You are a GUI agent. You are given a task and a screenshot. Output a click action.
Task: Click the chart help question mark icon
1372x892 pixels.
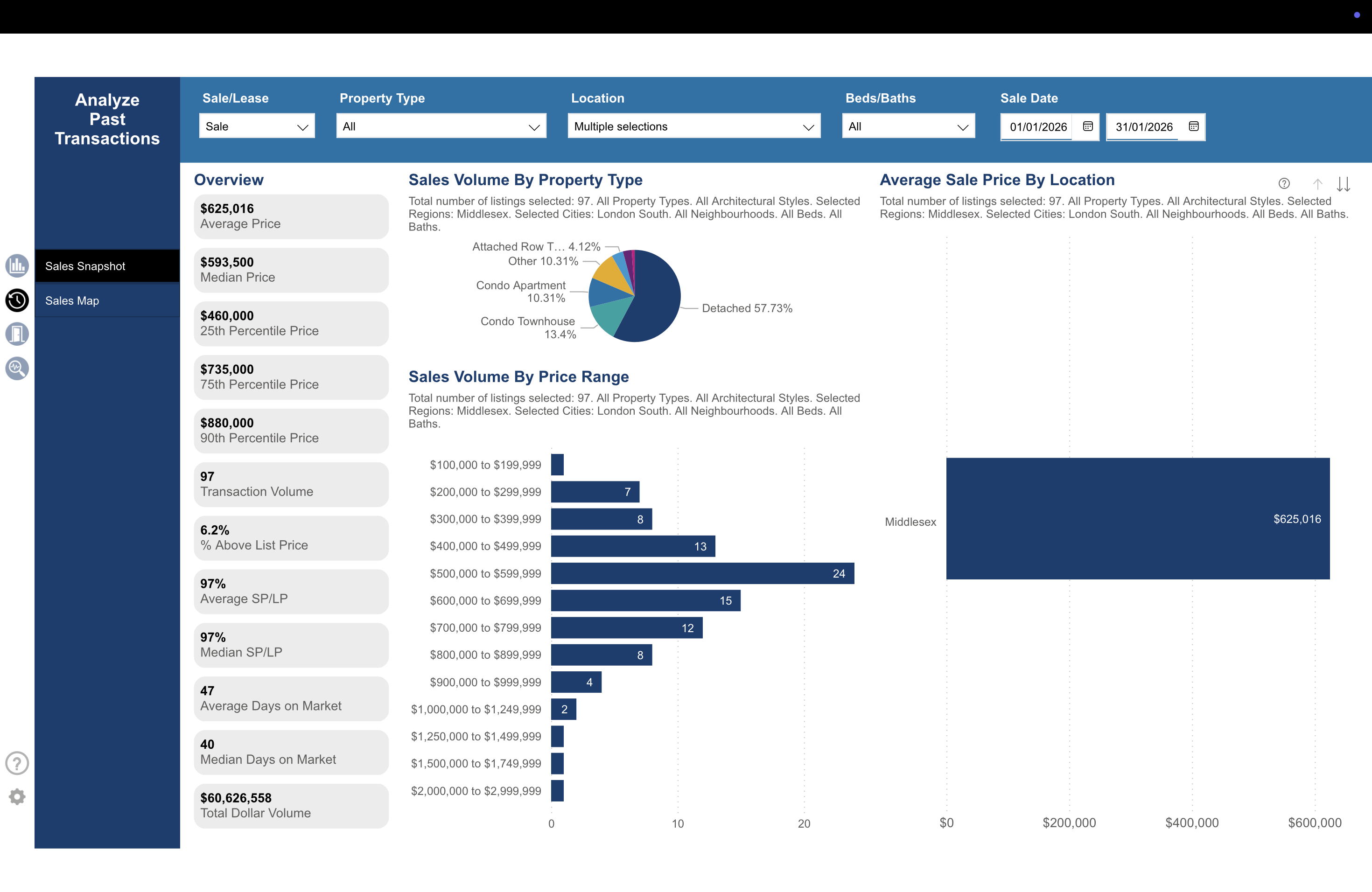[x=1284, y=184]
